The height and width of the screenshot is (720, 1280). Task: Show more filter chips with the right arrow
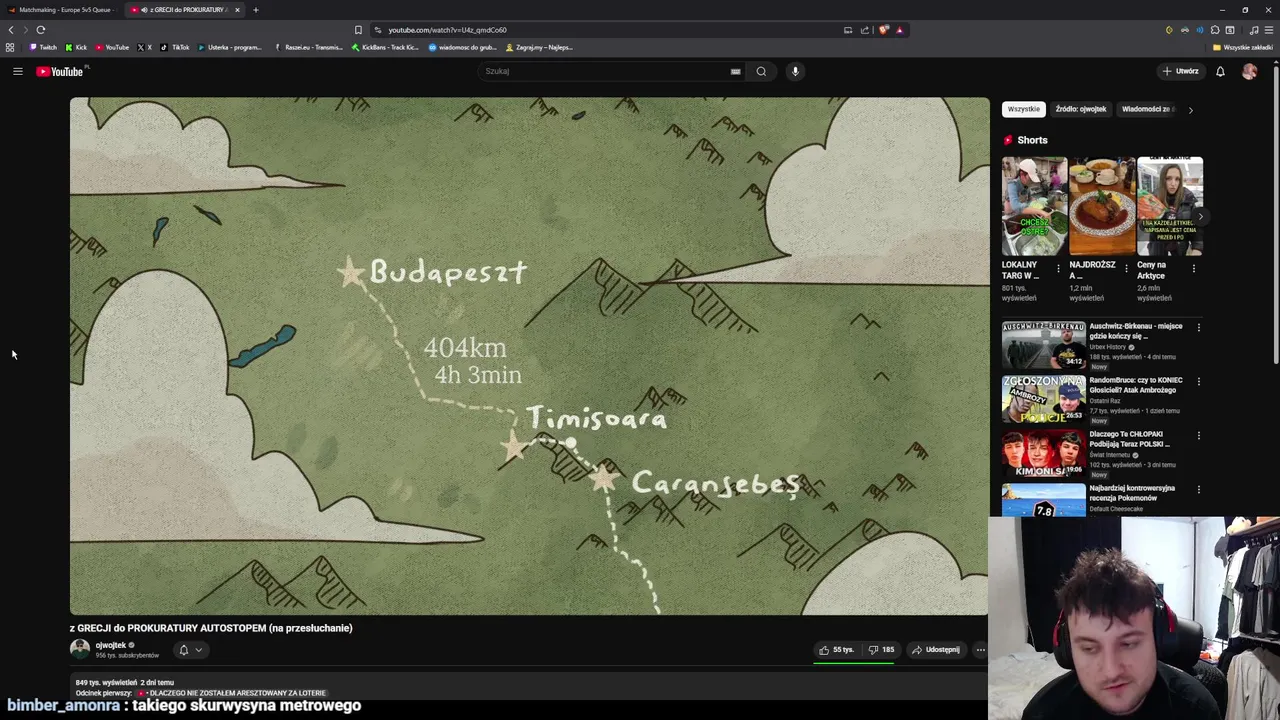[x=1190, y=110]
